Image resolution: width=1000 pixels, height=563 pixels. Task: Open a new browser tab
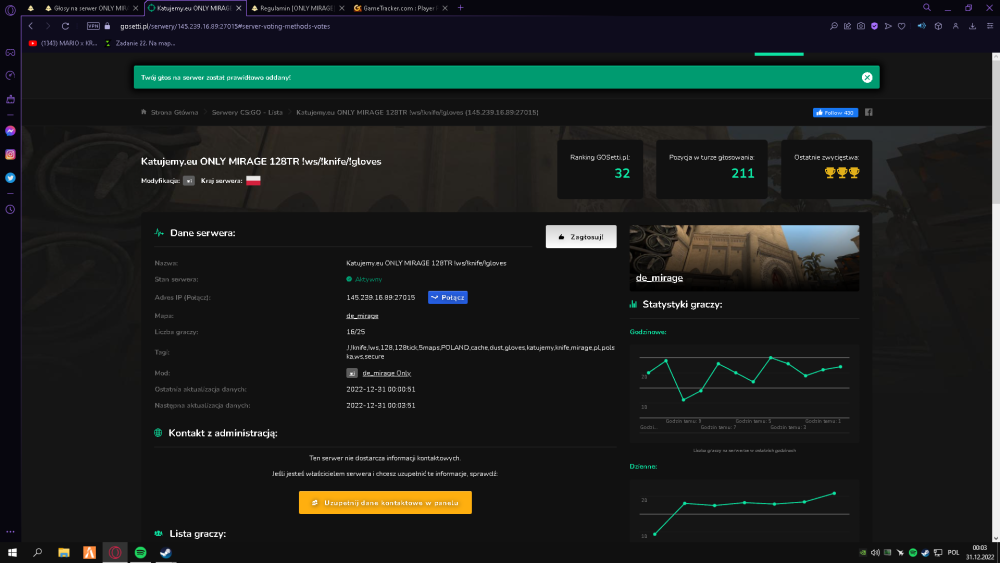pyautogui.click(x=460, y=8)
